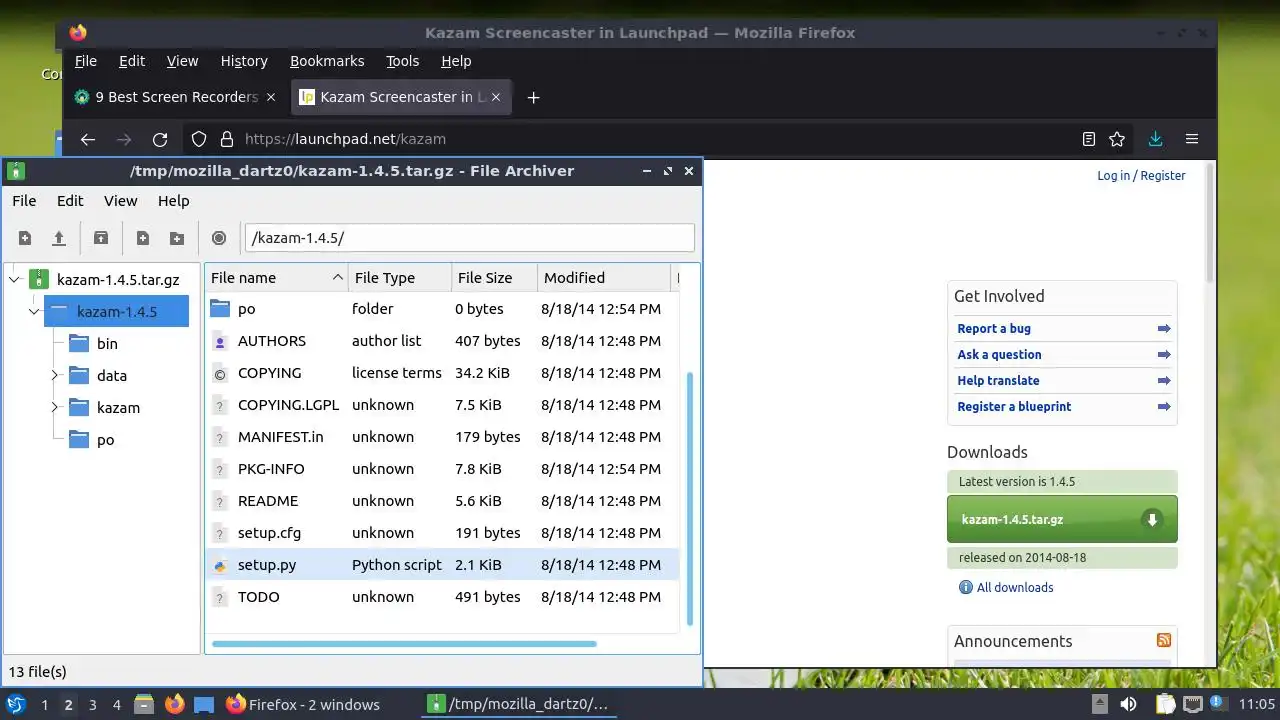Sort by File Size column header
This screenshot has width=1280, height=720.
pyautogui.click(x=494, y=278)
